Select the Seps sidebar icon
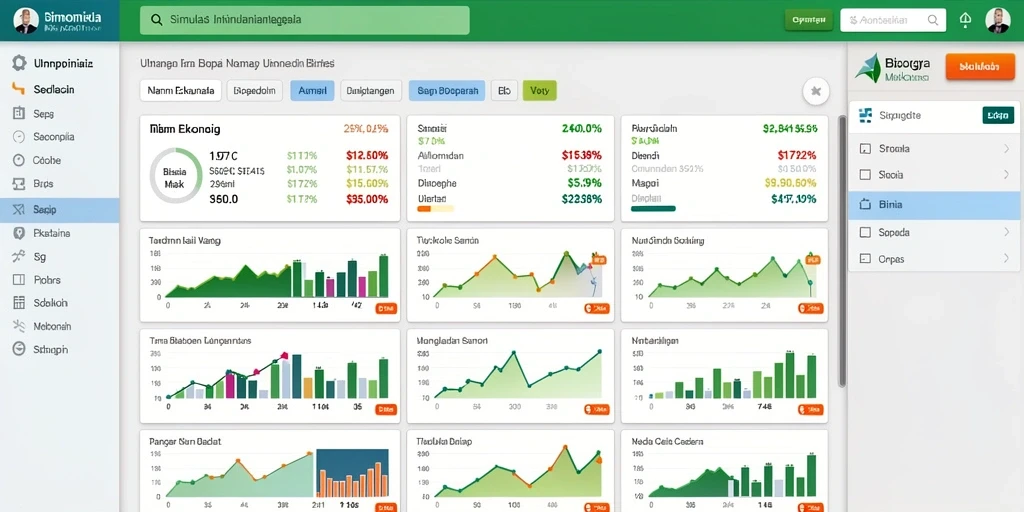The width and height of the screenshot is (1024, 512). (x=18, y=113)
